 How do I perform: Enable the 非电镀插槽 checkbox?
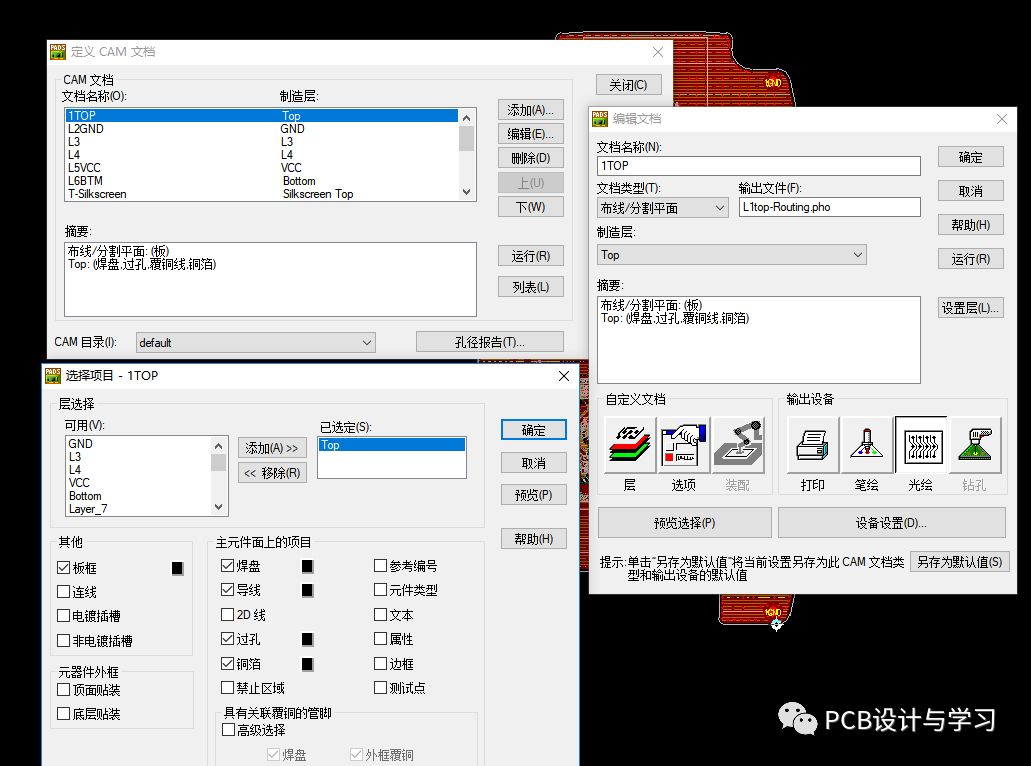point(64,640)
